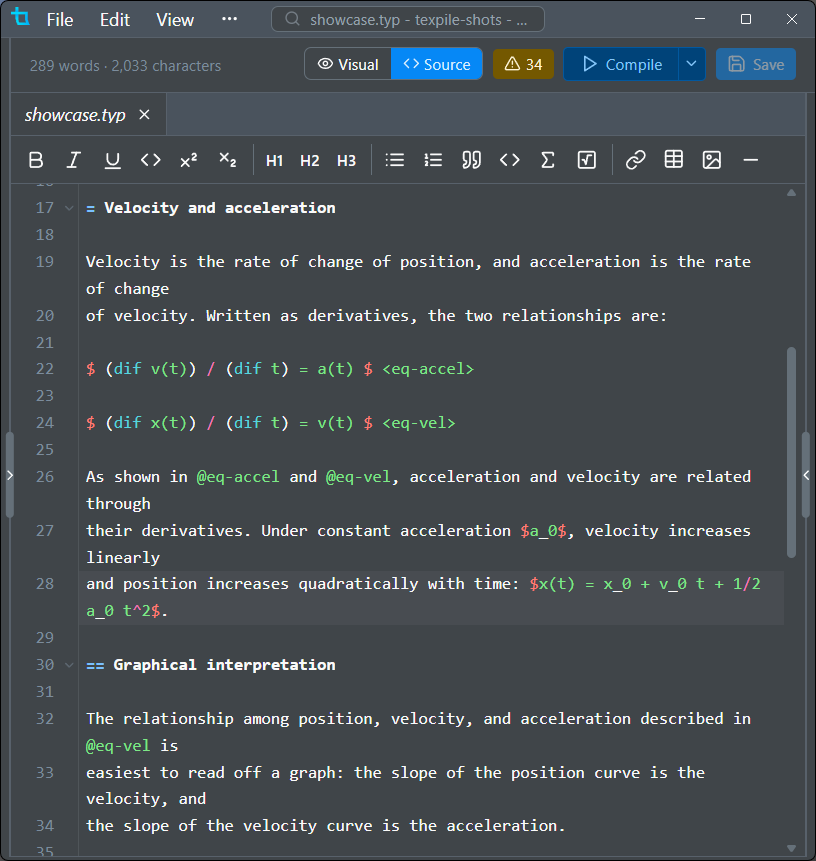This screenshot has height=861, width=816.
Task: Open the more menus ellipsis
Action: click(230, 19)
